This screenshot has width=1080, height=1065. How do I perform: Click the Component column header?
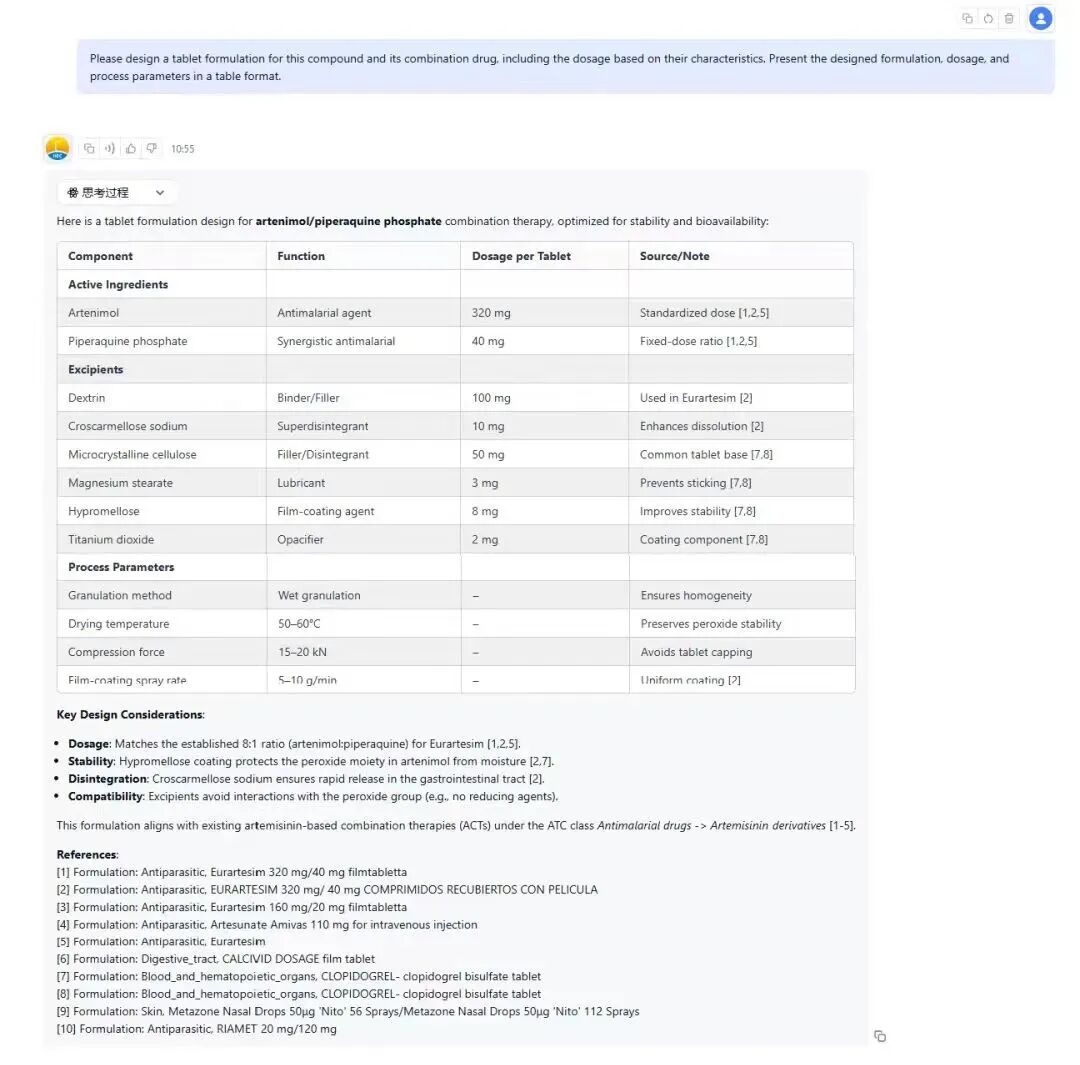point(100,256)
